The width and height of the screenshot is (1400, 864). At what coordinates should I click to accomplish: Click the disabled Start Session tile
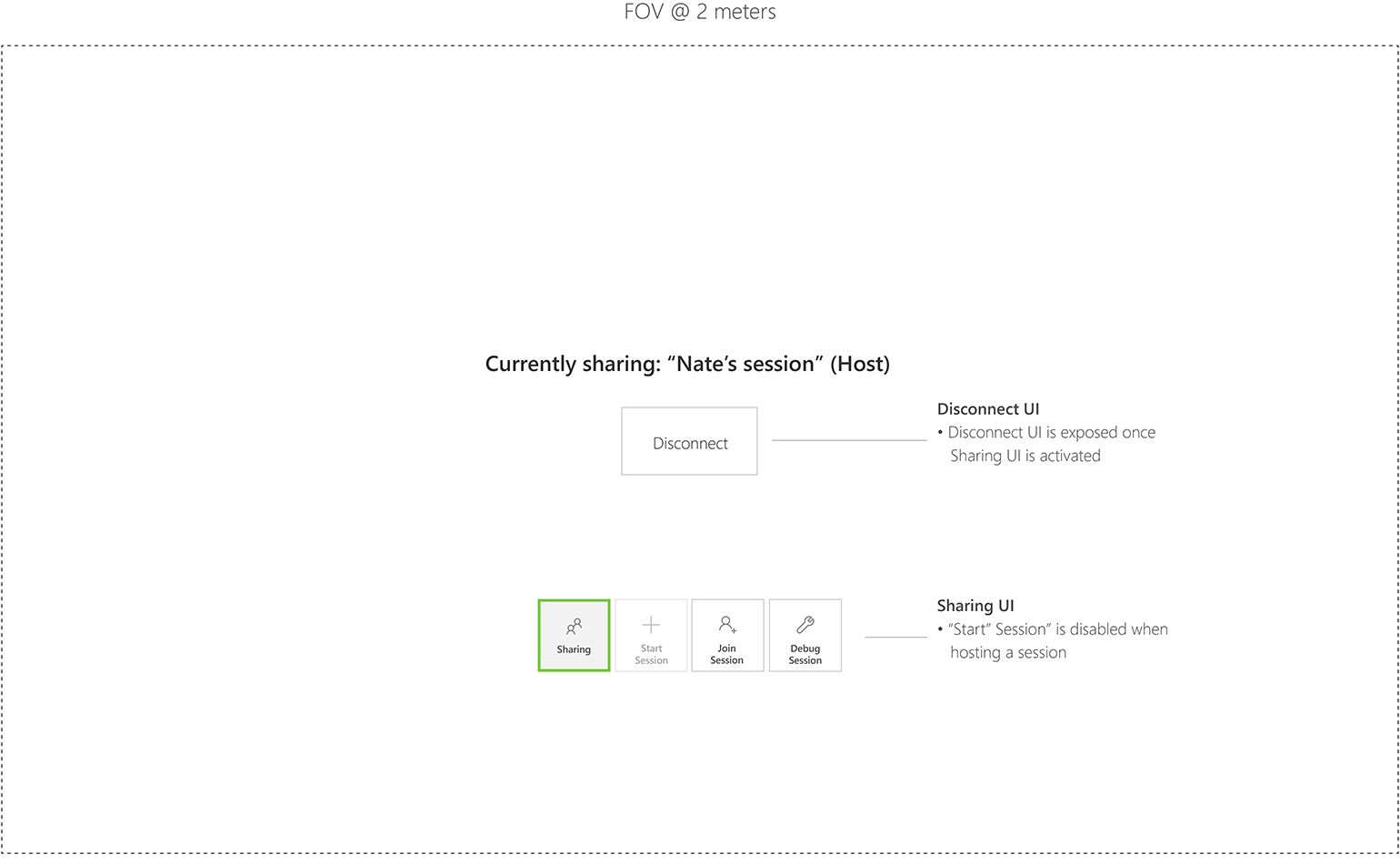coord(651,636)
